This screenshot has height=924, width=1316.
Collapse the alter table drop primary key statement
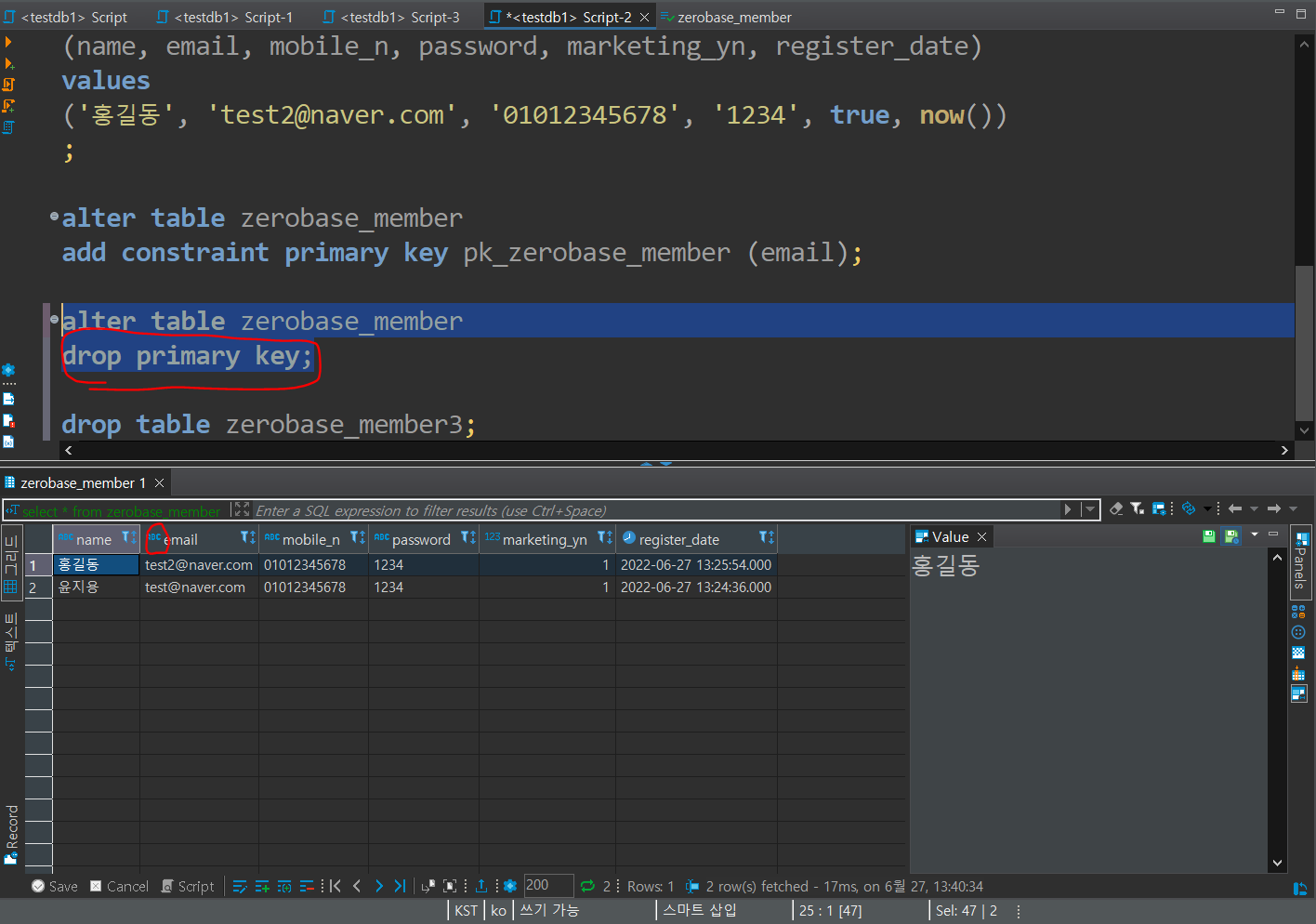[x=54, y=320]
